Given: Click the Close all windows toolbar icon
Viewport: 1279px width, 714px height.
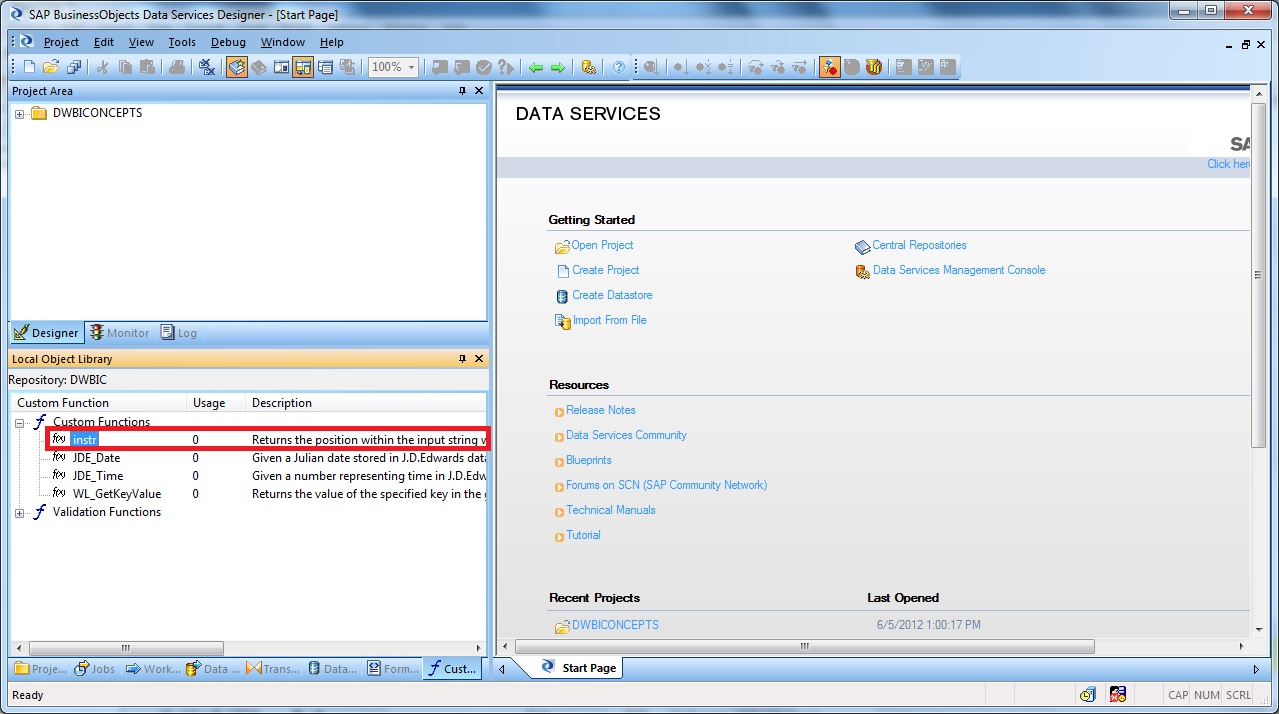Looking at the screenshot, I should (207, 67).
